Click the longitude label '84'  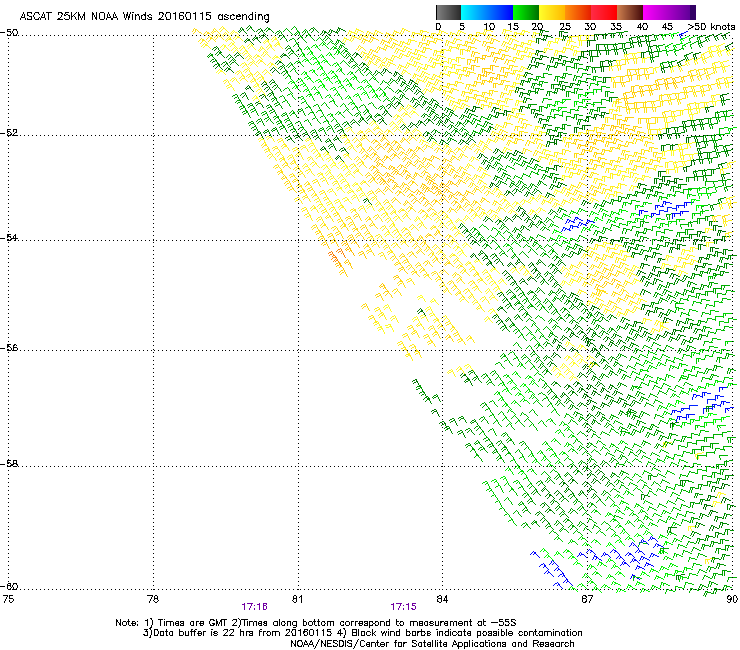[x=442, y=599]
